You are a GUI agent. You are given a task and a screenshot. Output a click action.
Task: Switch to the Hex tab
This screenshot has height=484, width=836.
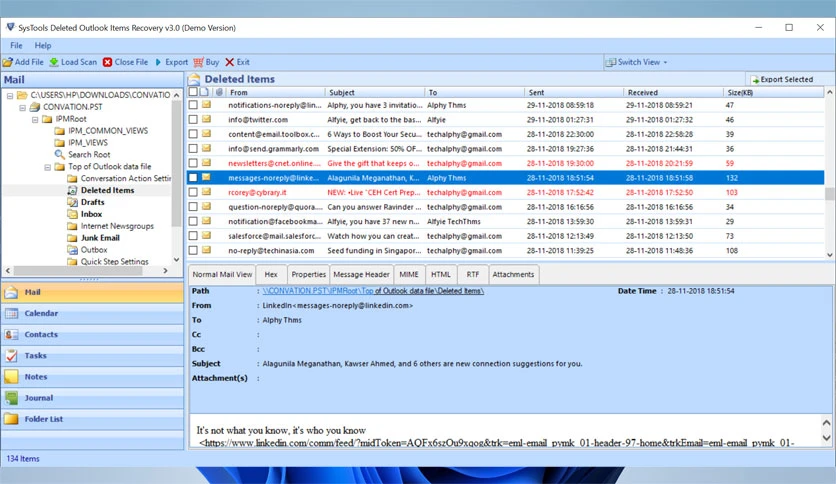click(x=271, y=275)
